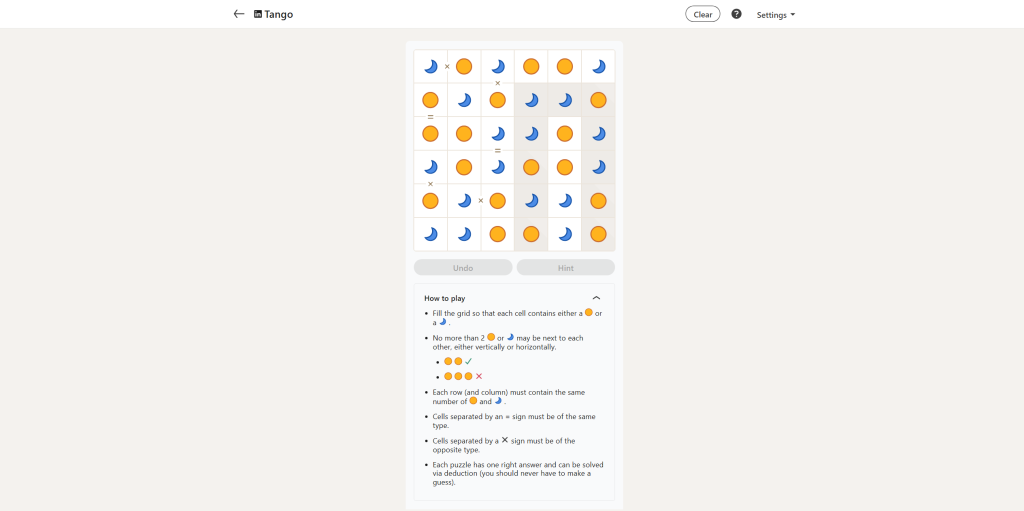Click the sun in the grid's bottom-right cell
Screen dimensions: 1024x511
click(x=598, y=234)
